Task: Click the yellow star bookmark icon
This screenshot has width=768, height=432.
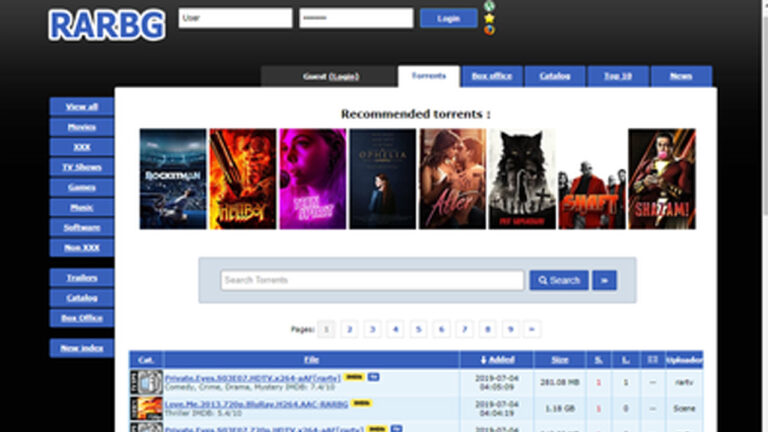Action: point(489,18)
